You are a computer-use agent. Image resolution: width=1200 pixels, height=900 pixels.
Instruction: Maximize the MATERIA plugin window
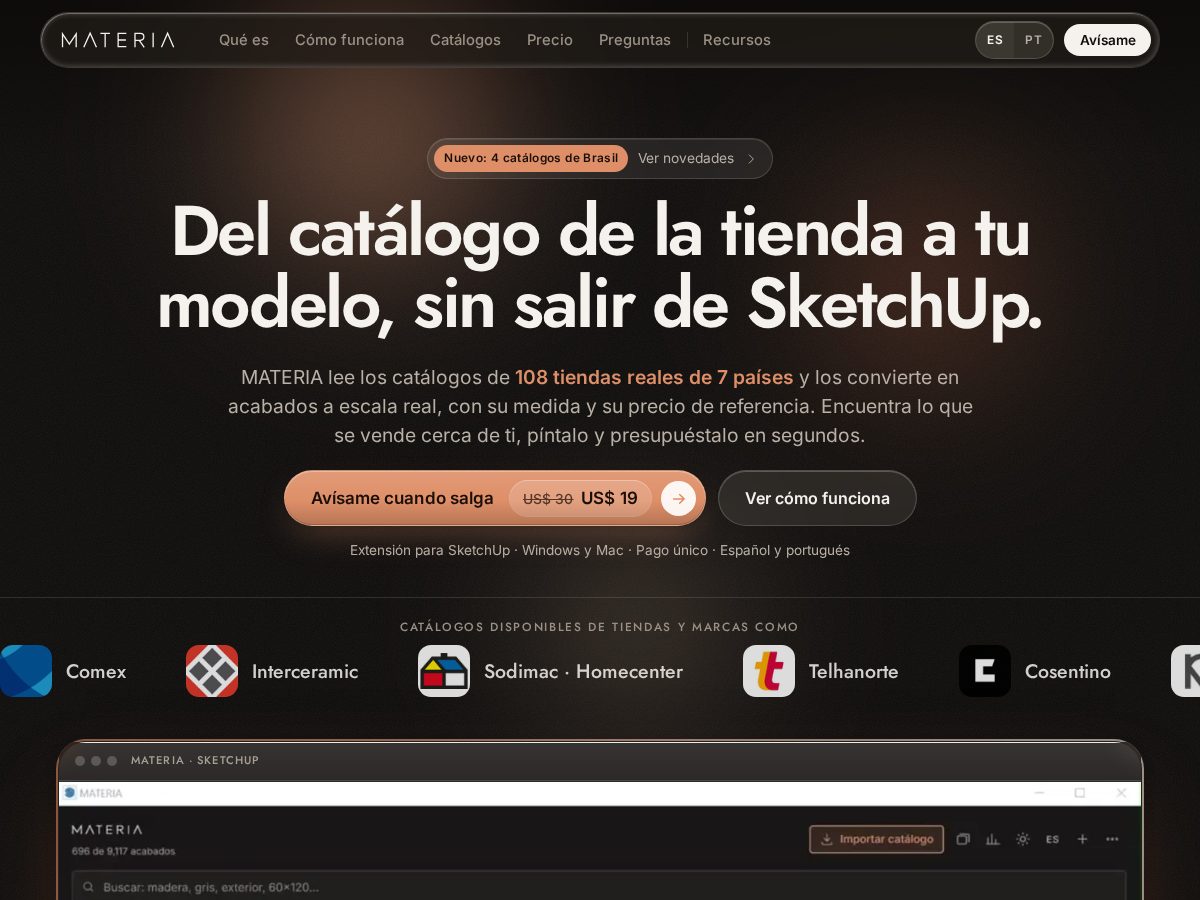(1080, 793)
